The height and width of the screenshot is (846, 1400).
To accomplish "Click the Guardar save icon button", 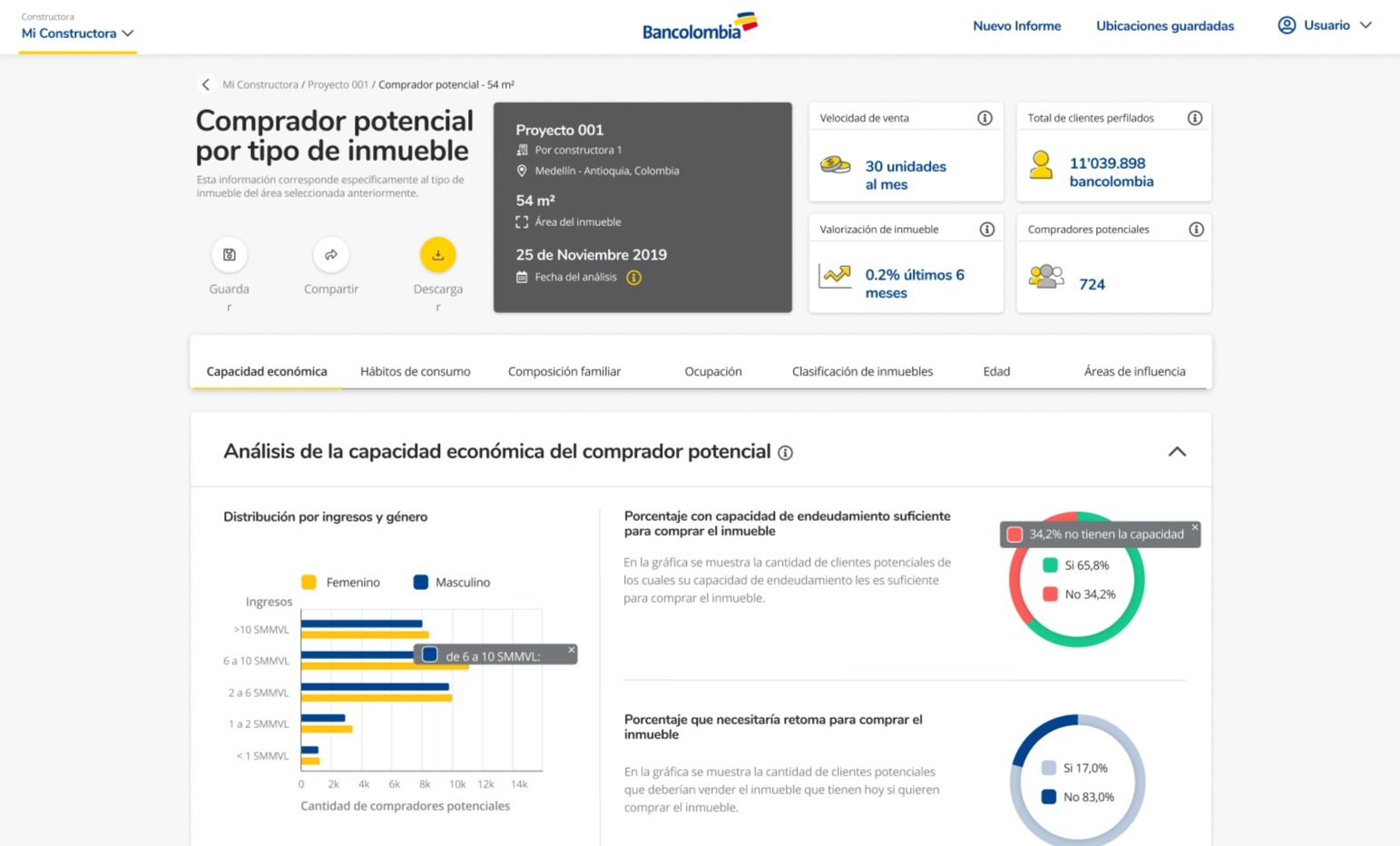I will pos(230,255).
